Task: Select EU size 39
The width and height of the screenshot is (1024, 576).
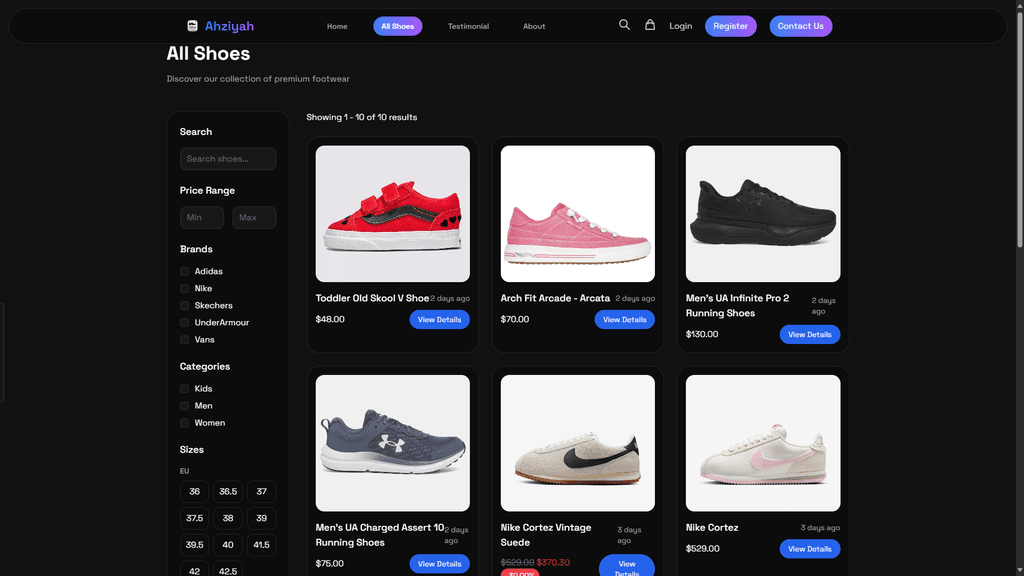Action: (x=261, y=519)
